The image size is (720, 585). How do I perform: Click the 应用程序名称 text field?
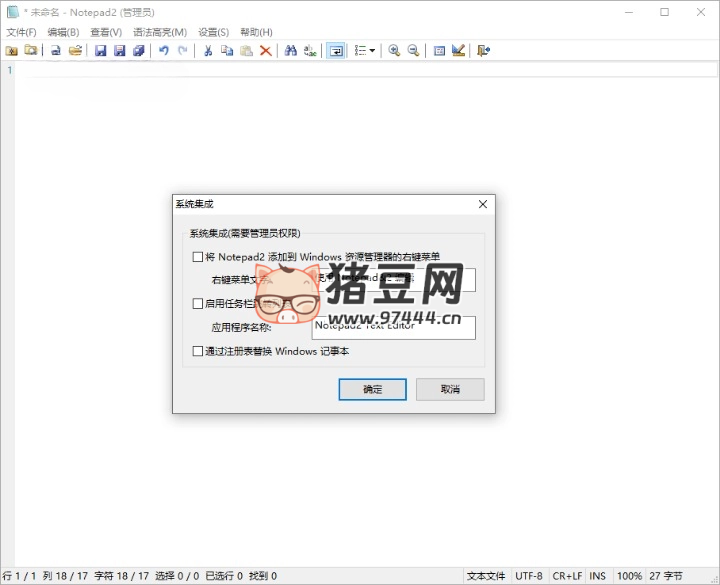(394, 328)
